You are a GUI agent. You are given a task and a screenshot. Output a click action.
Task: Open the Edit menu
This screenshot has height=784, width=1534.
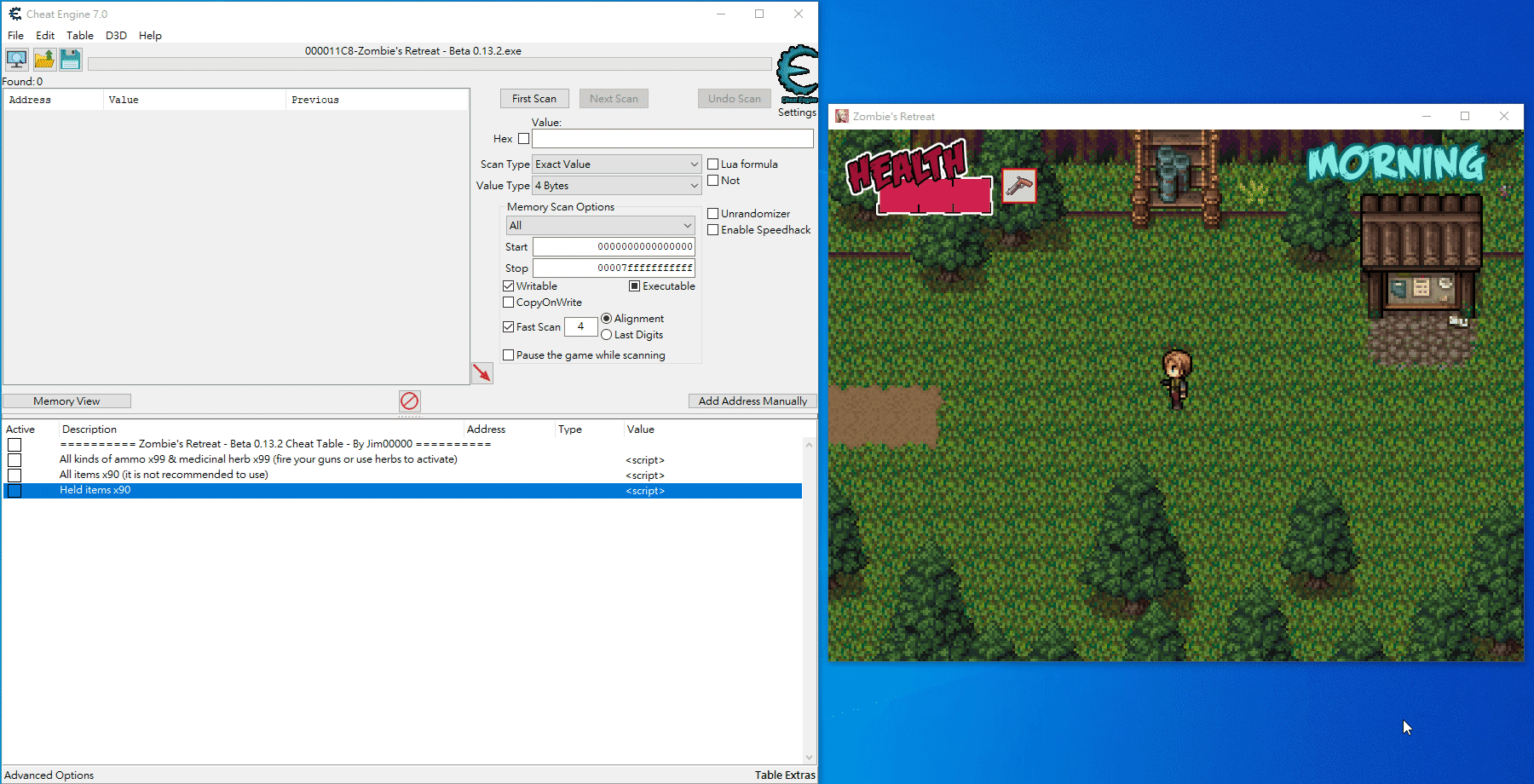45,36
